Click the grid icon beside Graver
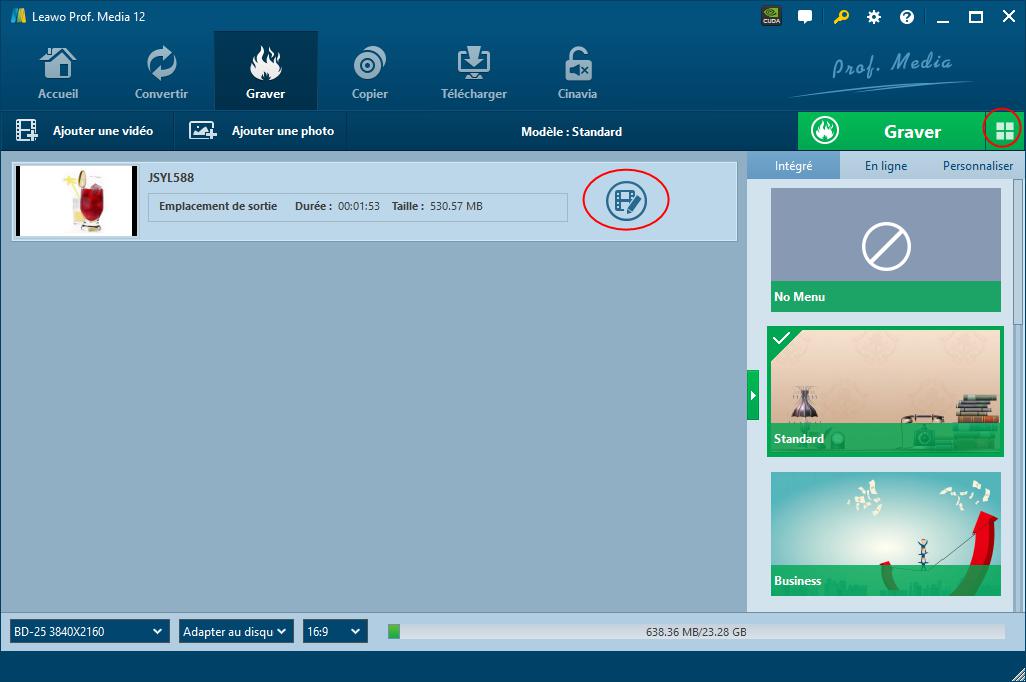Image resolution: width=1026 pixels, height=682 pixels. pyautogui.click(x=1004, y=131)
